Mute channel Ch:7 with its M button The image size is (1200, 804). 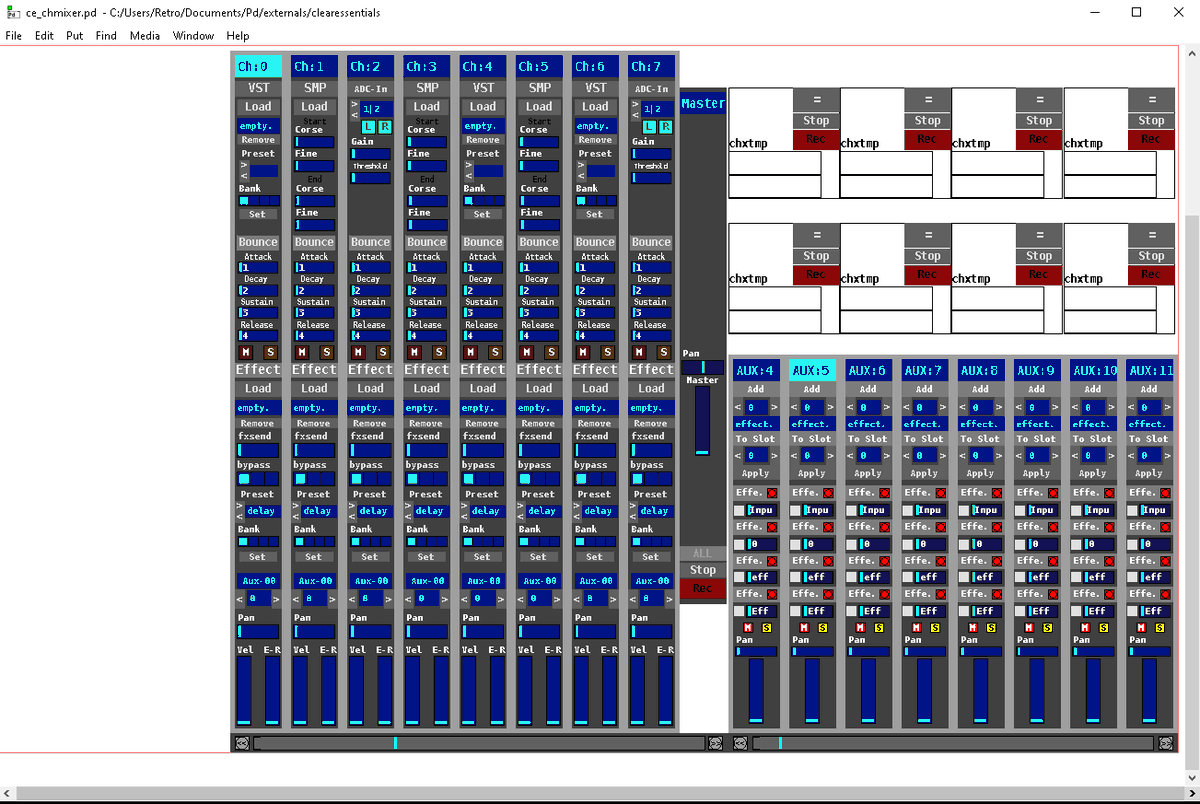(640, 352)
